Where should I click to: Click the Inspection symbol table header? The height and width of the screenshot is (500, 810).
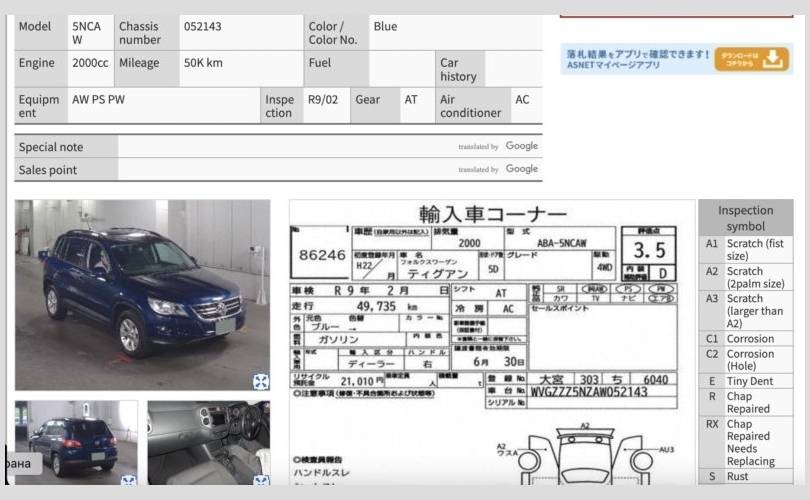coord(745,218)
